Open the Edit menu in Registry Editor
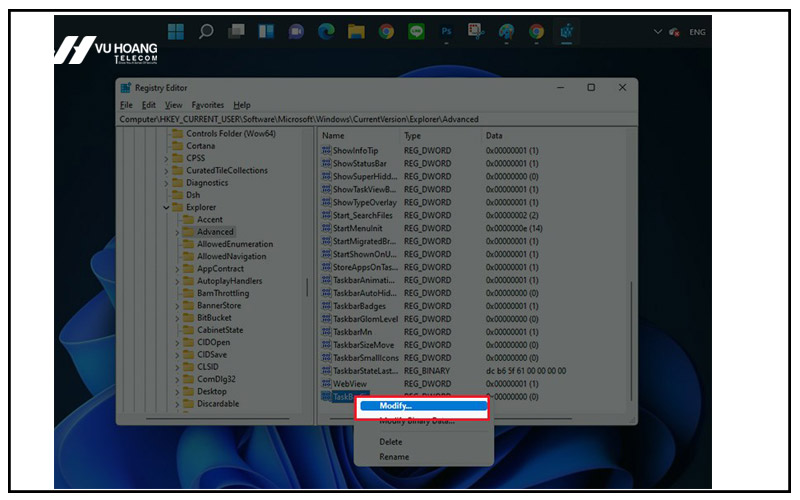 click(148, 105)
